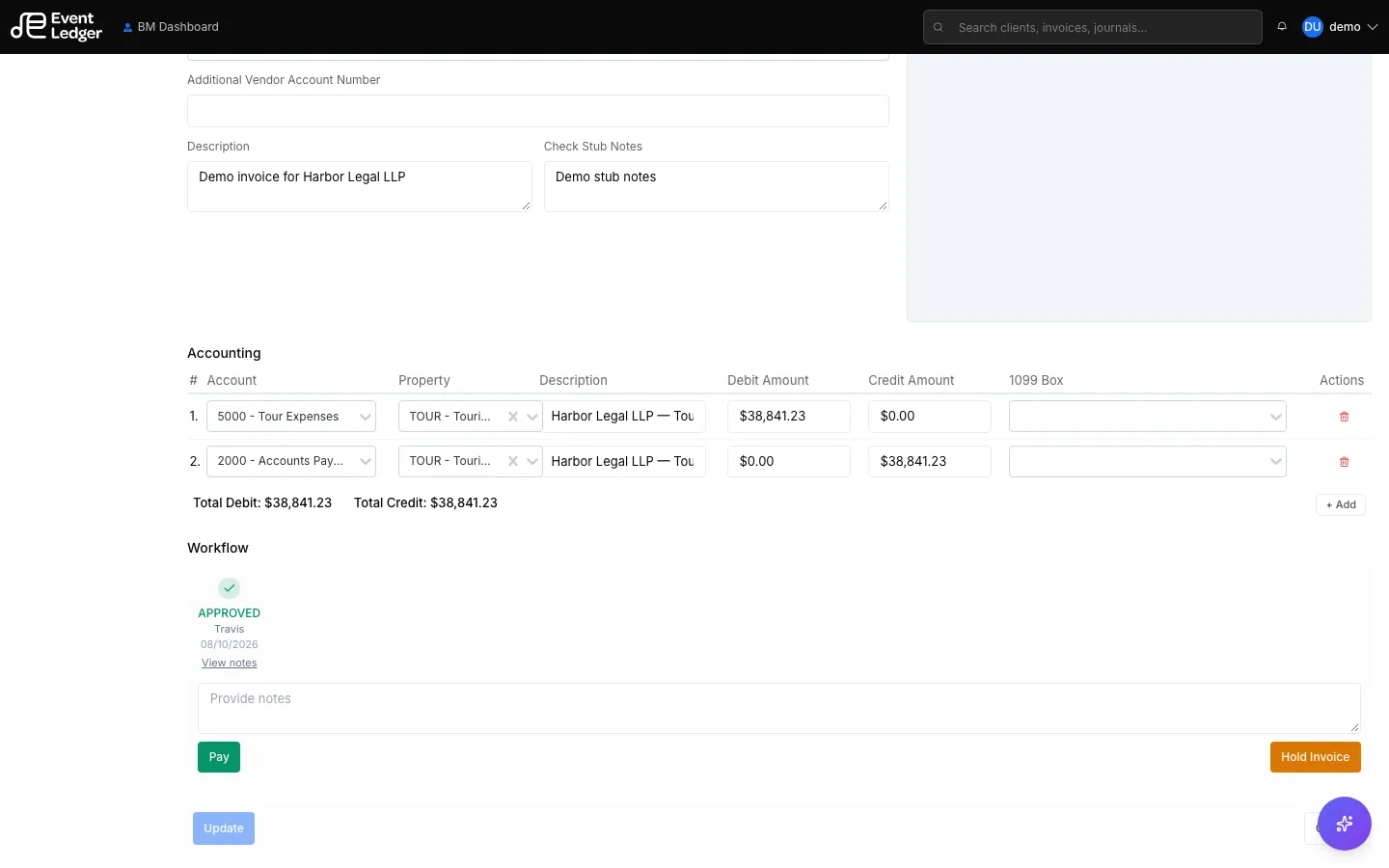1389x868 pixels.
Task: Edit the row 1 line description field
Action: (x=623, y=417)
